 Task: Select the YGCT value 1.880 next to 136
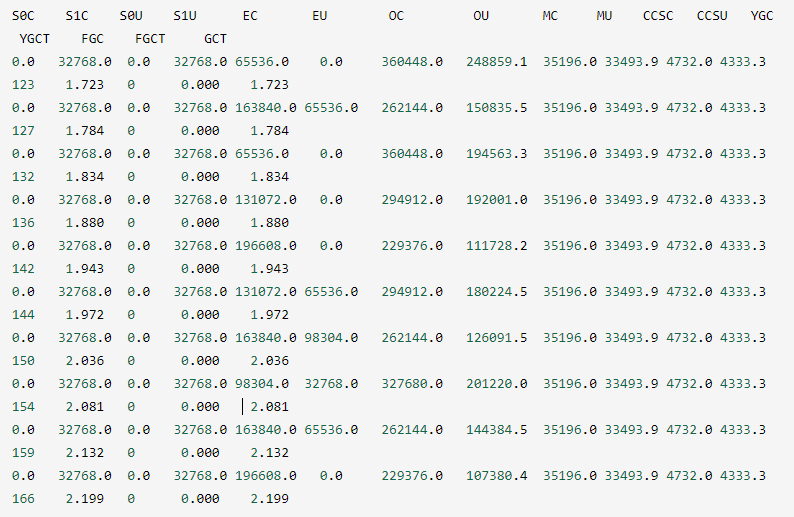click(x=85, y=223)
